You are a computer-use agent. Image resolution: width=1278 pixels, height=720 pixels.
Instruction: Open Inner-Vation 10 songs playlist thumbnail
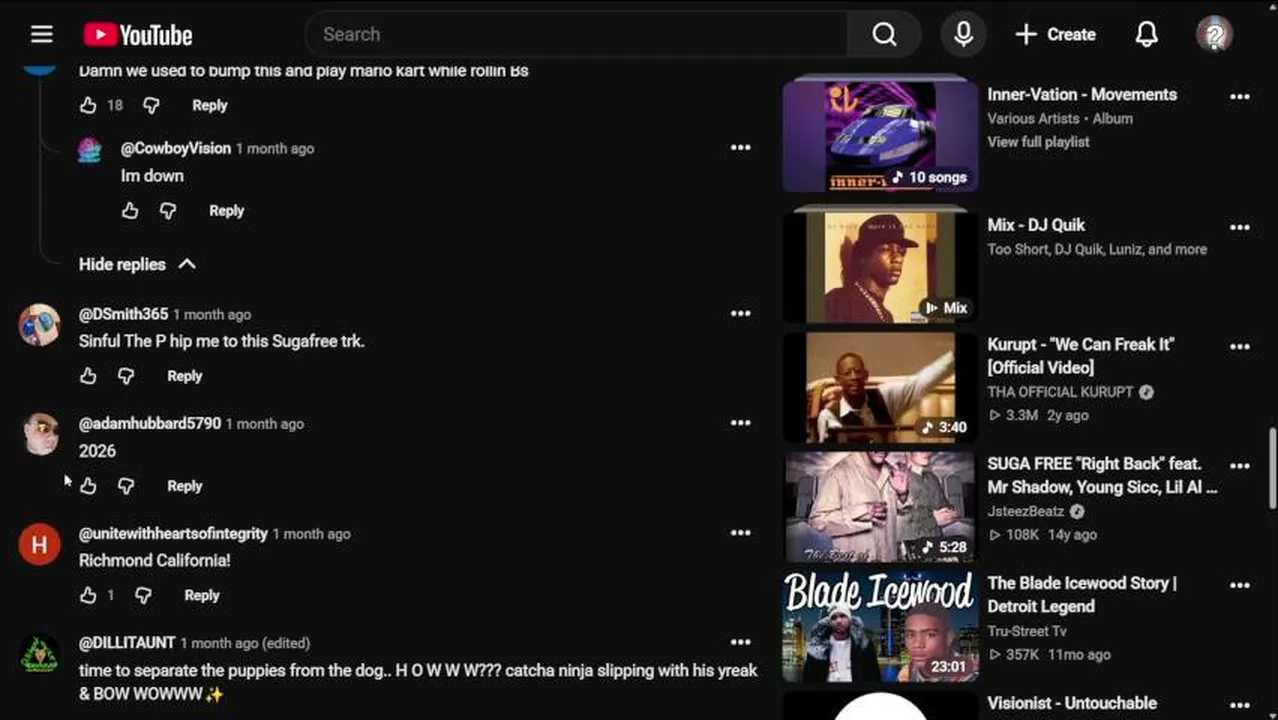pyautogui.click(x=880, y=136)
